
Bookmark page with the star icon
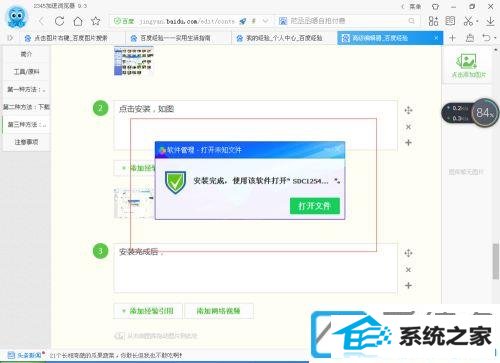(96, 21)
